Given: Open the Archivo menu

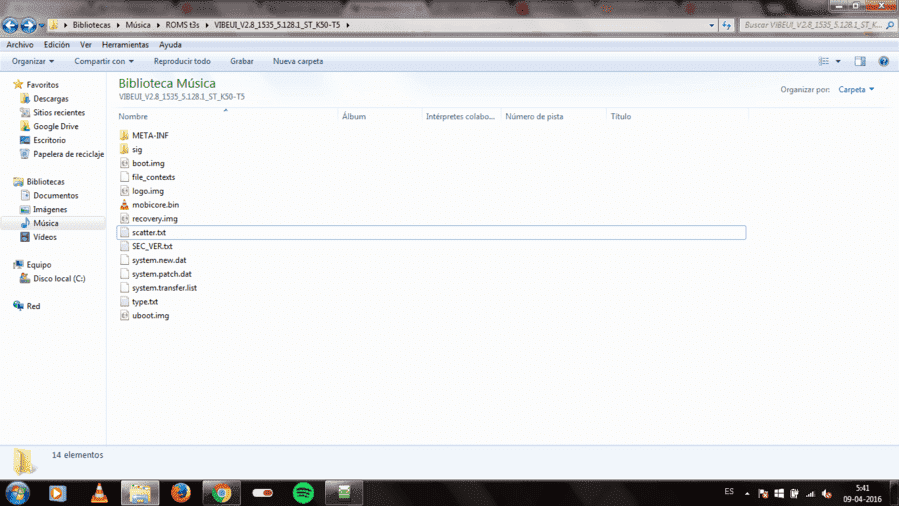Looking at the screenshot, I should coord(19,45).
